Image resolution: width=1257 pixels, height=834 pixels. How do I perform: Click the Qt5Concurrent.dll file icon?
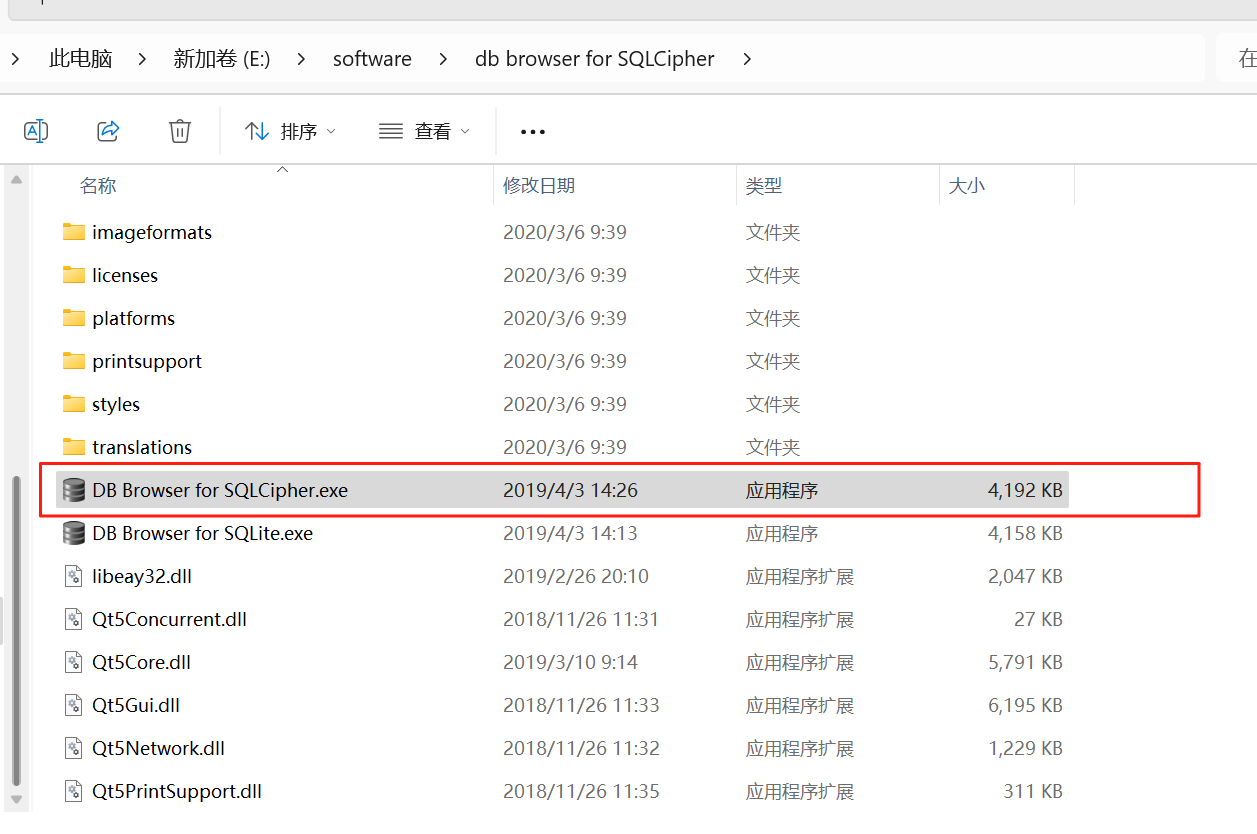pyautogui.click(x=74, y=619)
